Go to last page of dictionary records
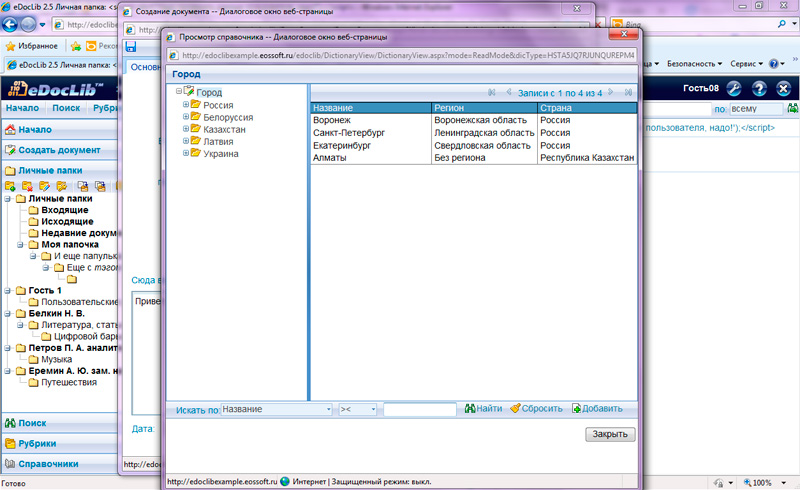 coord(628,92)
